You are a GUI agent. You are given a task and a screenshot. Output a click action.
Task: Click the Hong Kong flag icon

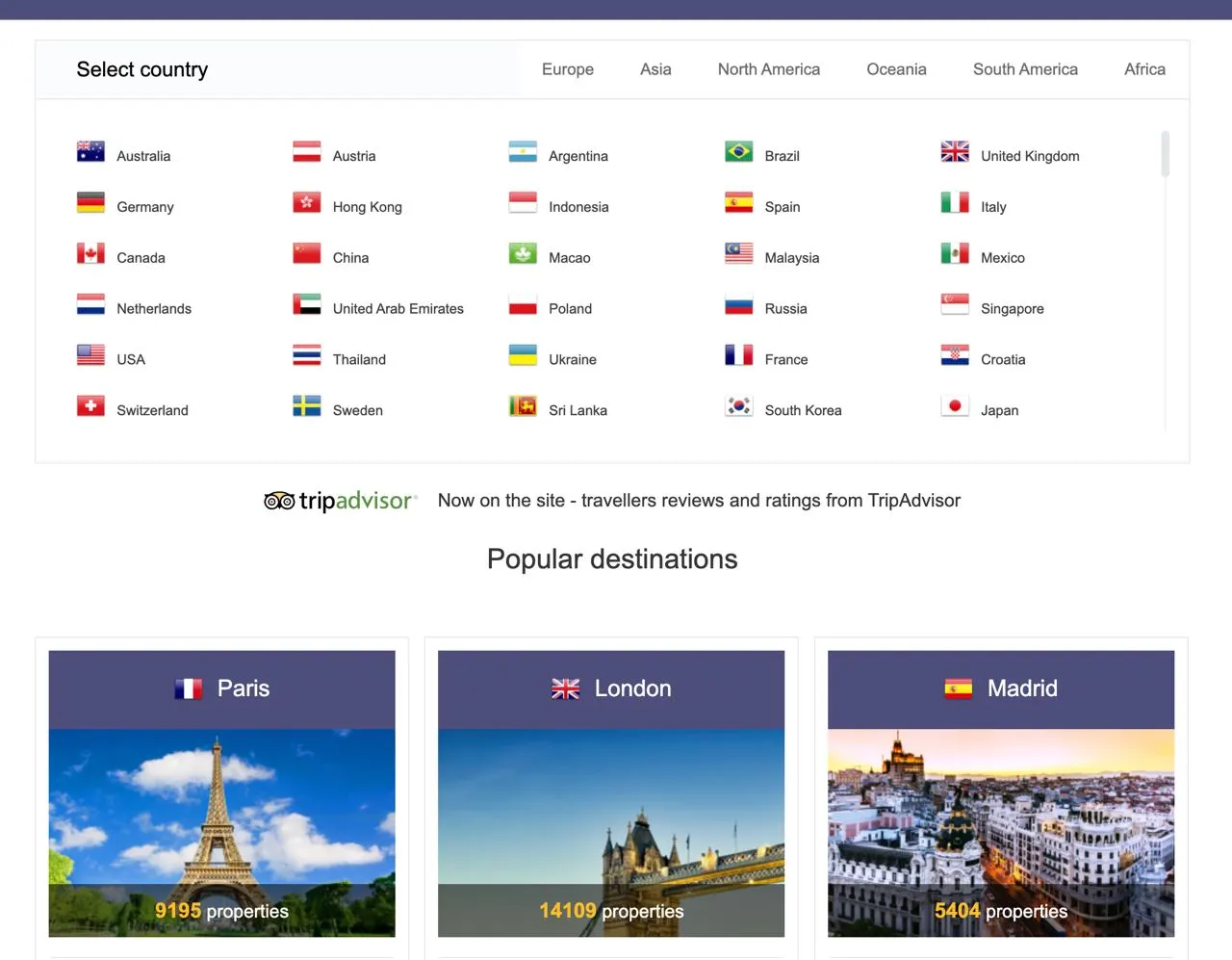pyautogui.click(x=306, y=203)
